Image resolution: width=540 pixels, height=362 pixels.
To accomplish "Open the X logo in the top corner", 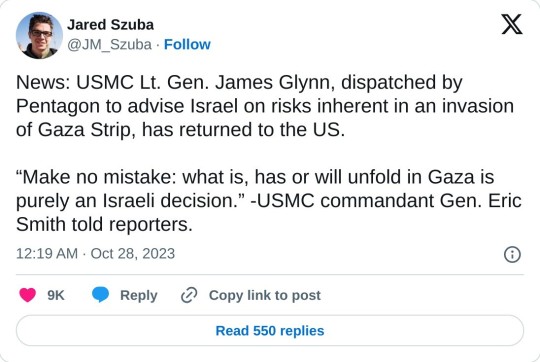I will click(512, 24).
